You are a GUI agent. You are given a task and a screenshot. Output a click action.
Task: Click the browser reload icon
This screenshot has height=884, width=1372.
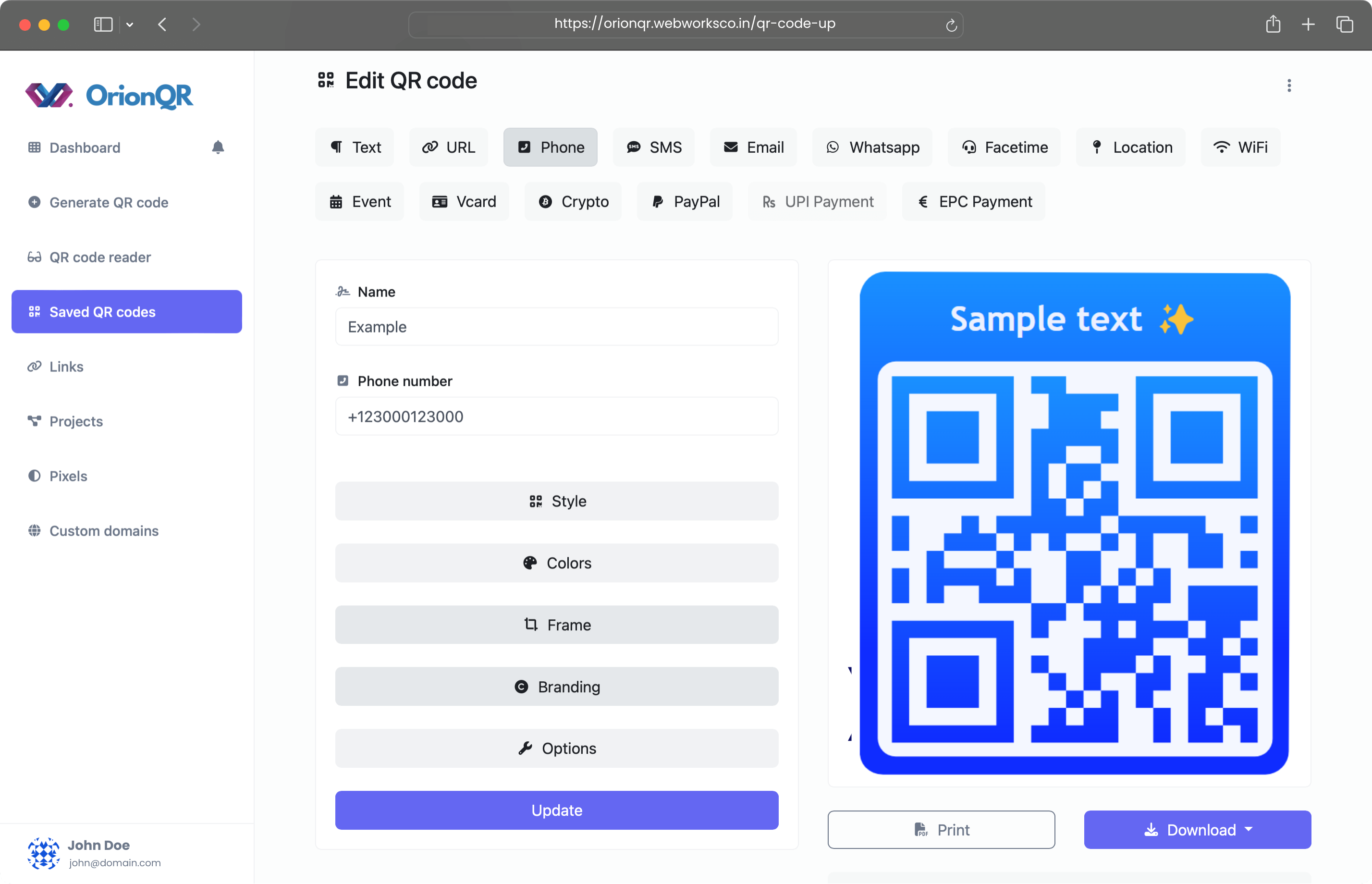(x=951, y=25)
